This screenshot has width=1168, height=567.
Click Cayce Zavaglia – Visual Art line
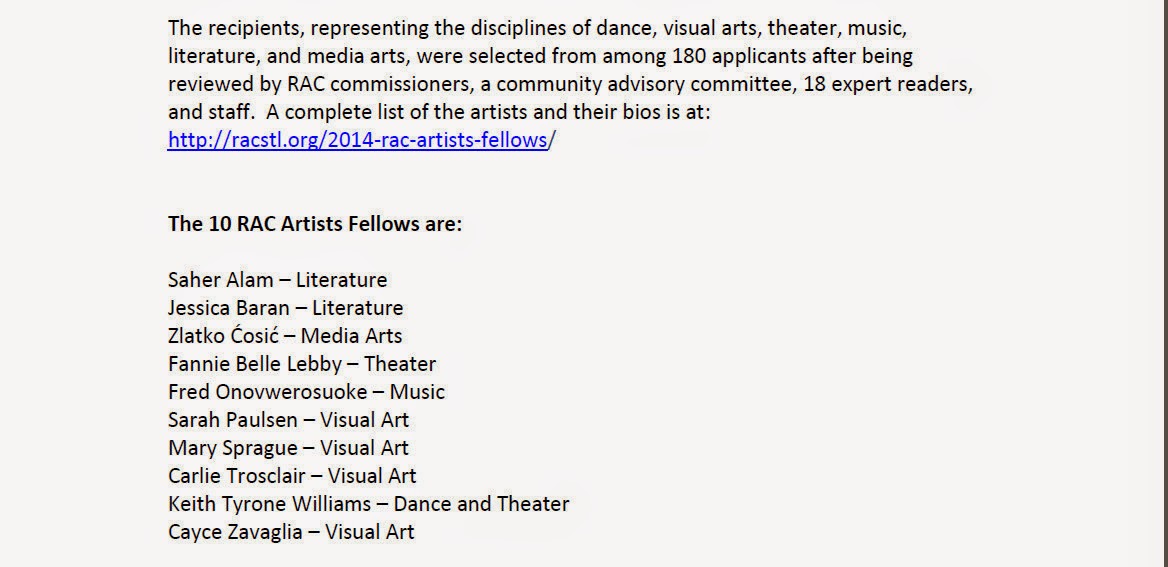point(291,532)
